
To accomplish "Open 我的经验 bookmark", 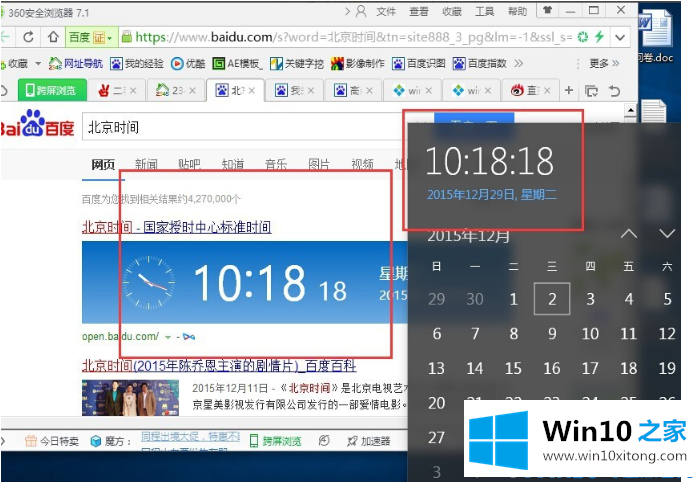I will [137, 64].
